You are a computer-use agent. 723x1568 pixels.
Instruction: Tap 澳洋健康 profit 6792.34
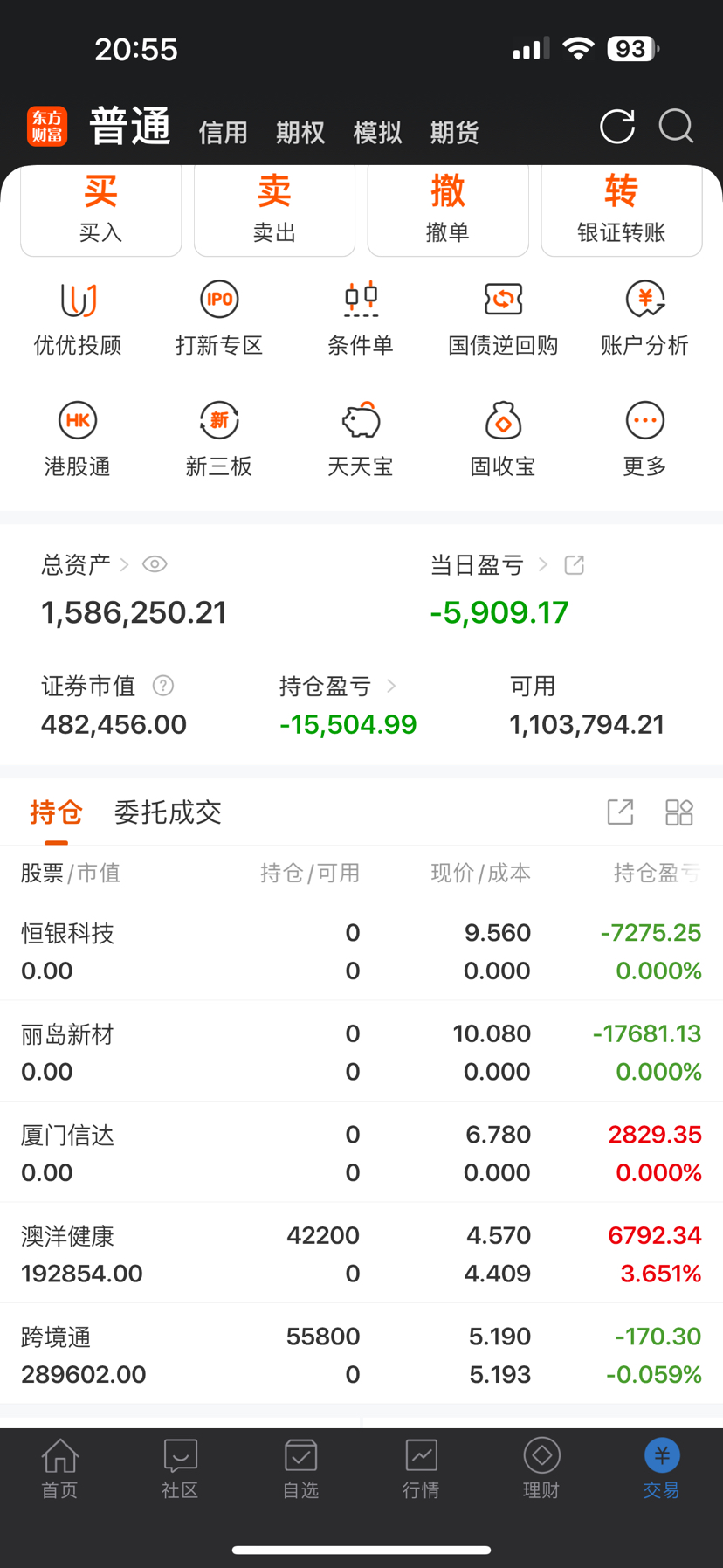655,1235
